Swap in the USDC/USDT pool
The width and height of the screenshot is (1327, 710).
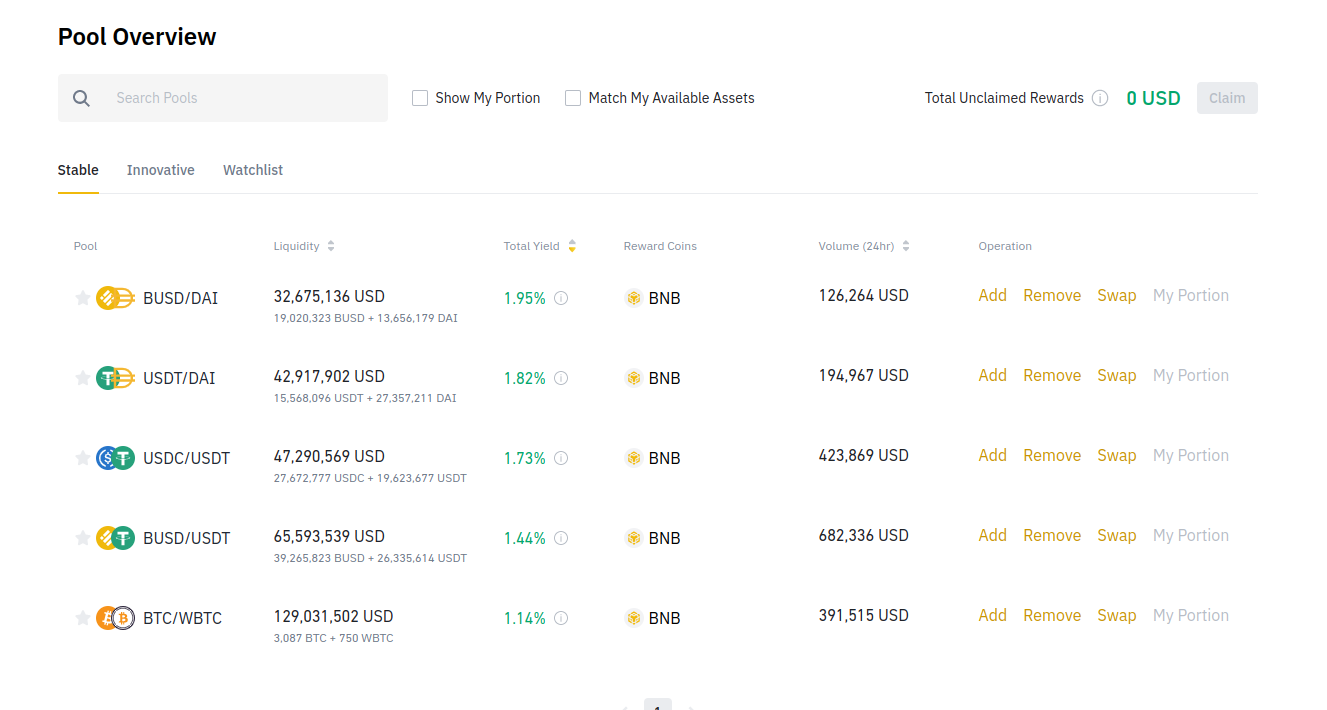(1117, 456)
